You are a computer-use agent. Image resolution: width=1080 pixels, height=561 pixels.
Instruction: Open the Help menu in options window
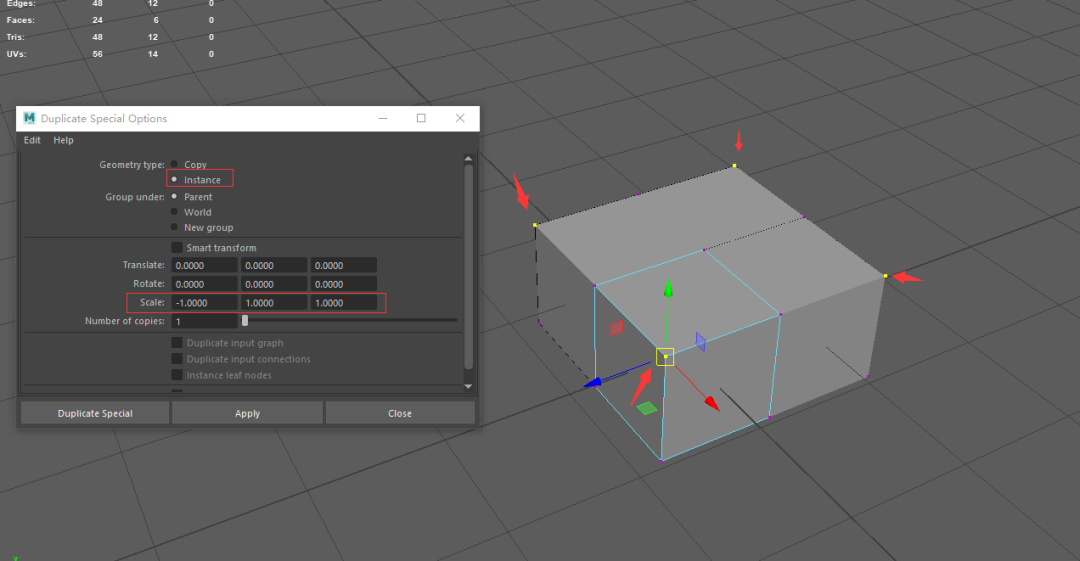63,140
